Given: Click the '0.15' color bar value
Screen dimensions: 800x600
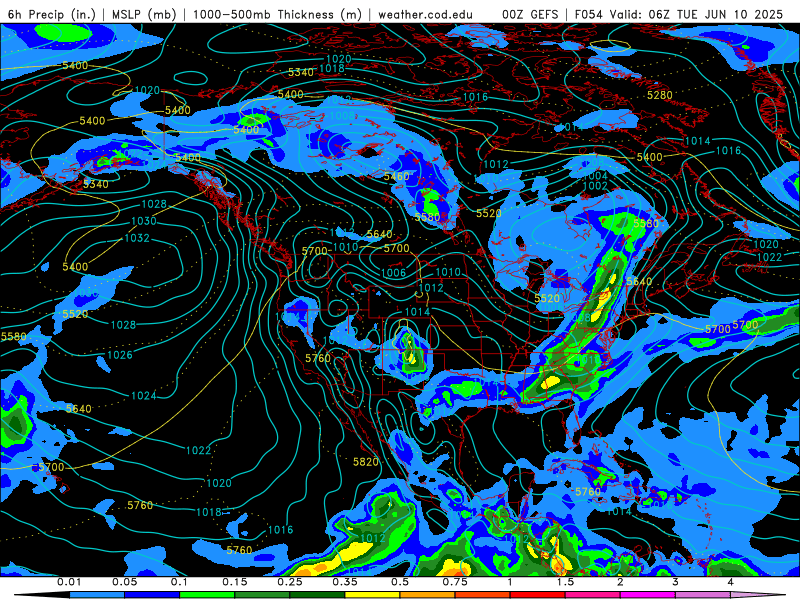Looking at the screenshot, I should click(235, 582).
